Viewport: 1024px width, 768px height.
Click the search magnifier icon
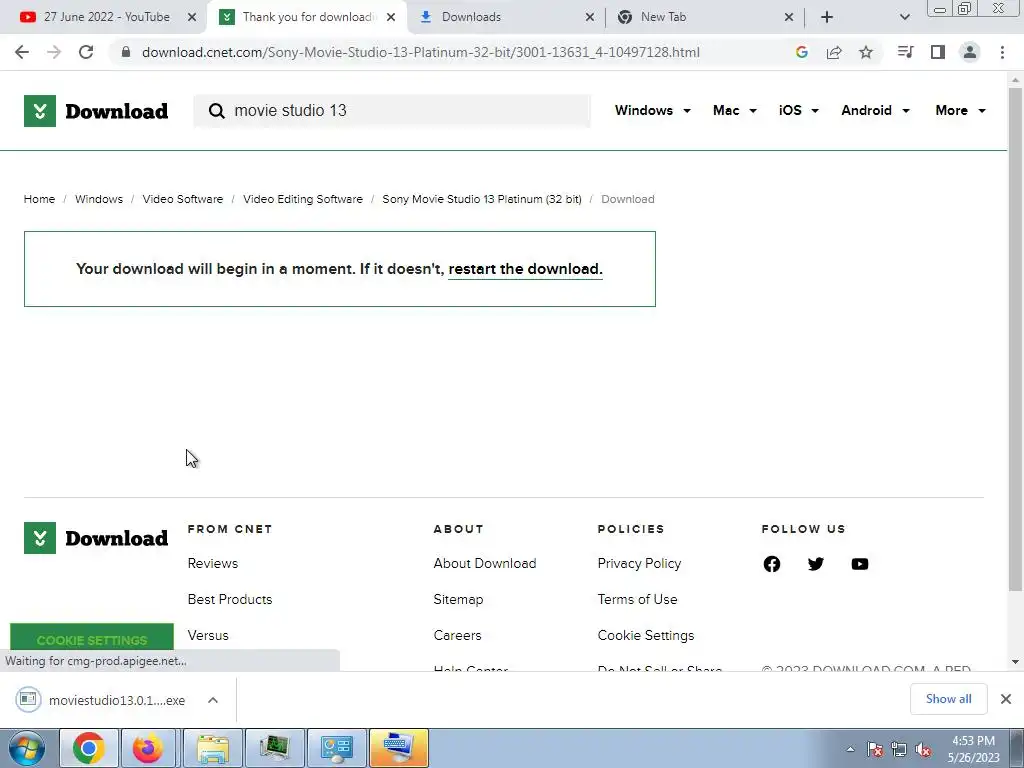216,110
